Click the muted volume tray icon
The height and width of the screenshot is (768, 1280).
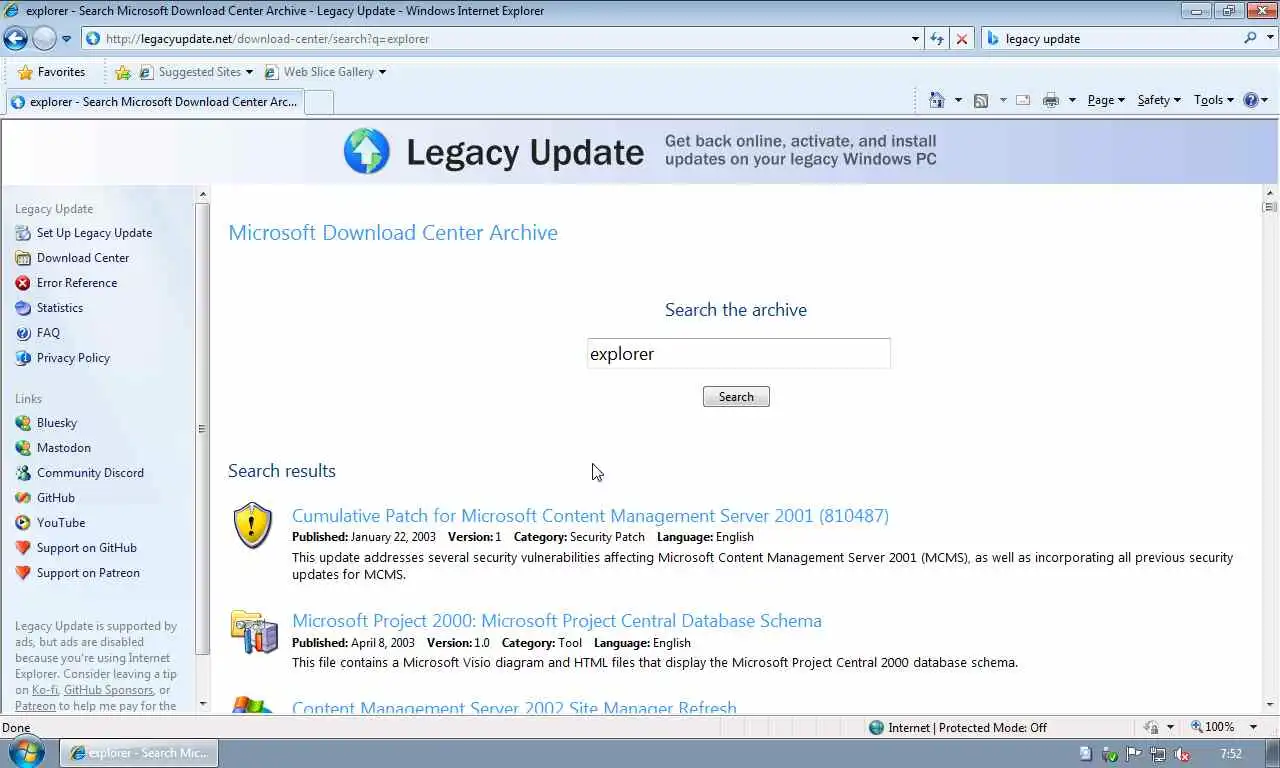tap(1183, 755)
